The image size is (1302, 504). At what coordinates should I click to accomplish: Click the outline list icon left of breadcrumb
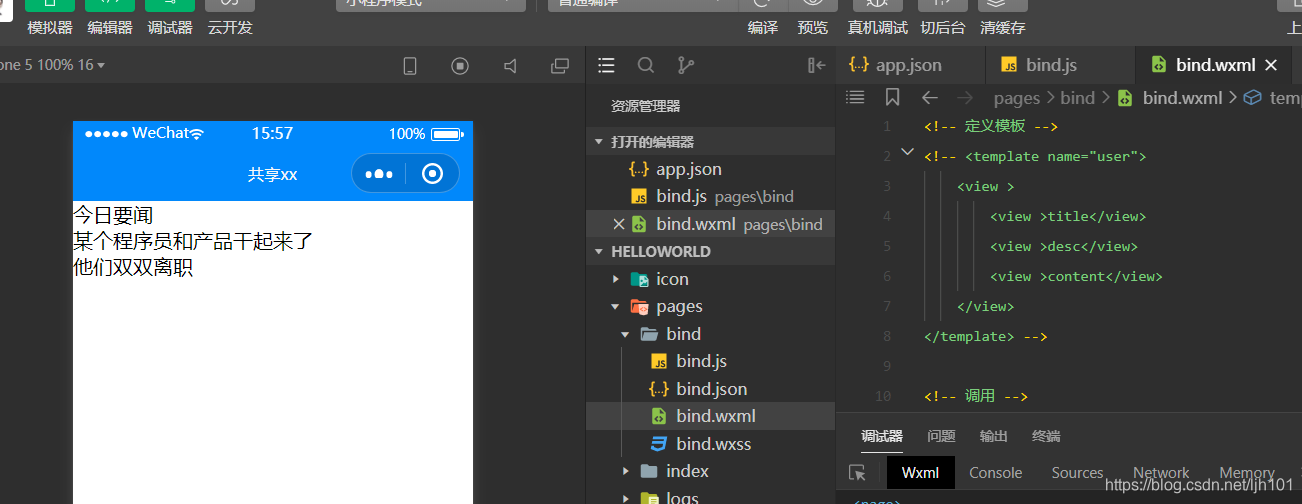coord(855,97)
